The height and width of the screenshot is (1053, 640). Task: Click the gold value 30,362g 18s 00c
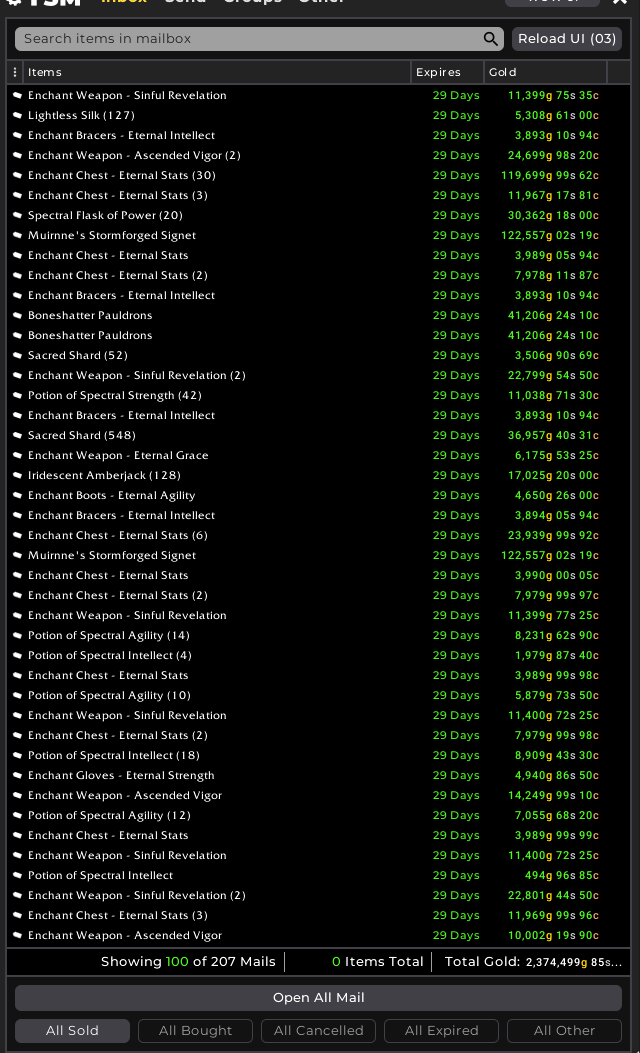(553, 216)
